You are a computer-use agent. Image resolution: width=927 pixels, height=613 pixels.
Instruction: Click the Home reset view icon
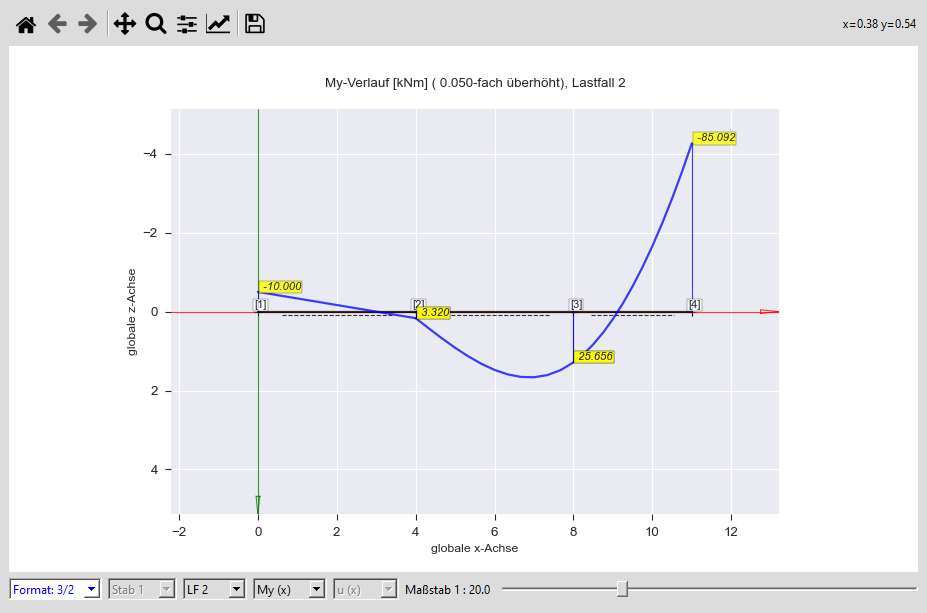pyautogui.click(x=26, y=24)
